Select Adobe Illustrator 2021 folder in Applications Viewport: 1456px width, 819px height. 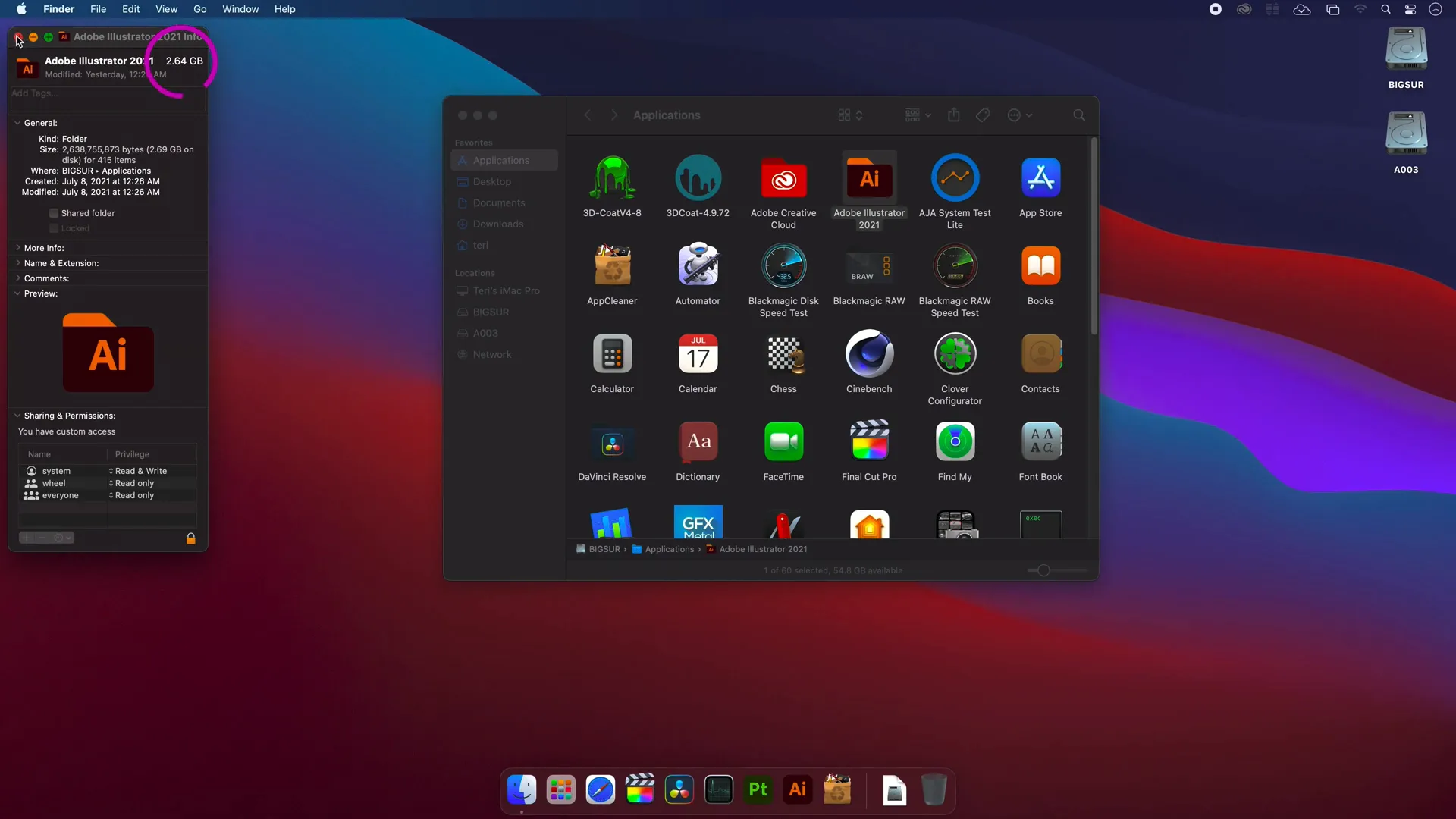coord(869,178)
